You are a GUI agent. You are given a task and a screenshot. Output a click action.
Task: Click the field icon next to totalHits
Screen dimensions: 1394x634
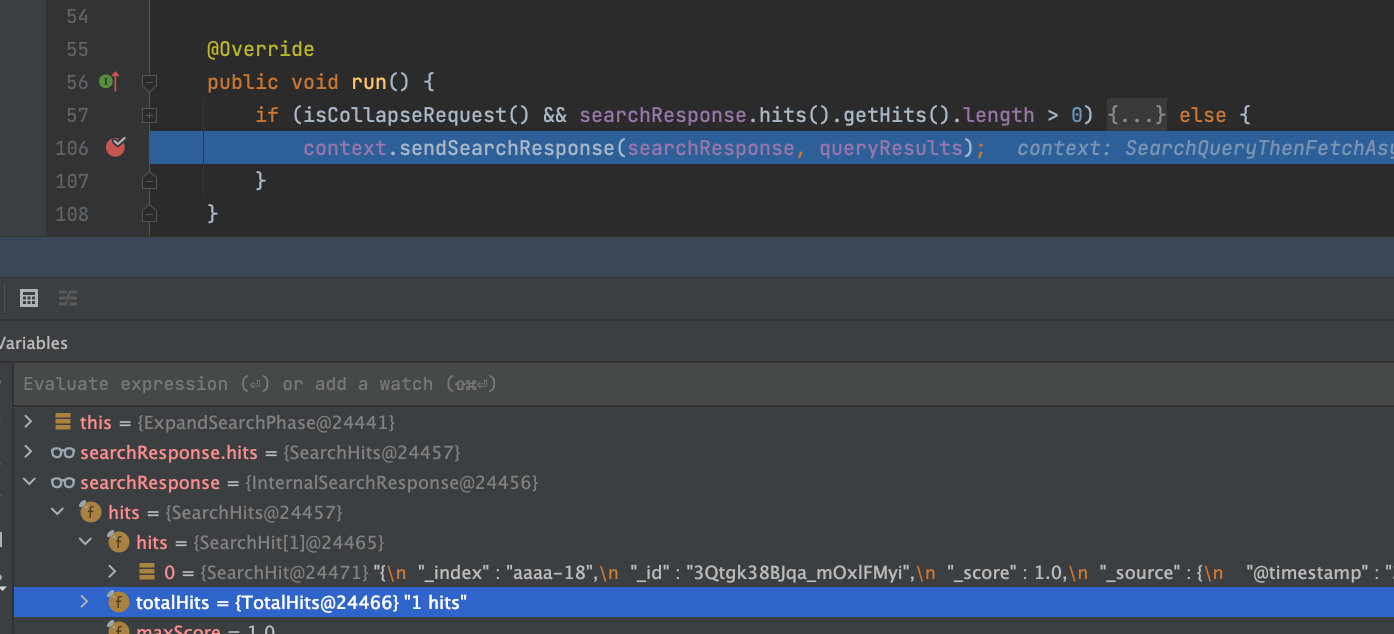click(118, 602)
